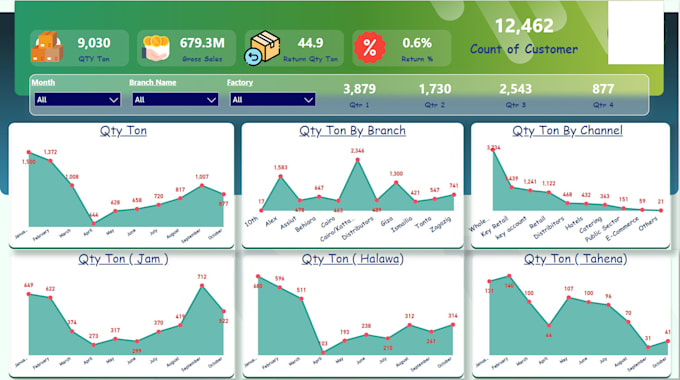This screenshot has height=380, width=680.
Task: Select the 140 February point in Tahena chart
Action: (x=509, y=276)
